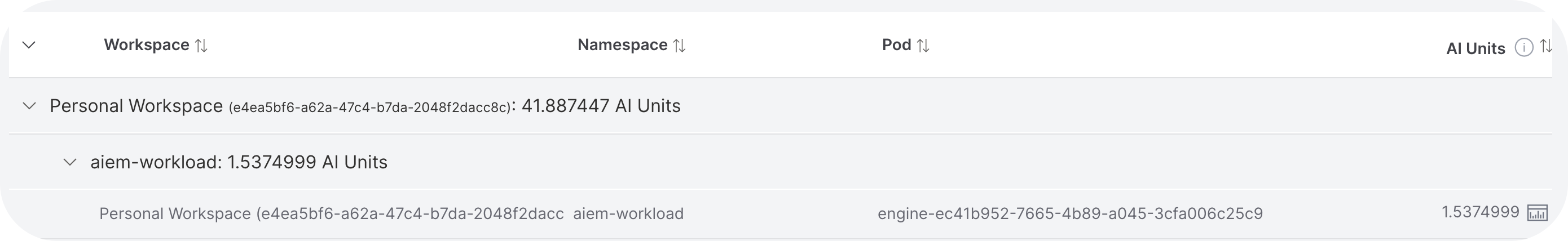Collapse all rows using the header chevron
Viewport: 1568px width, 241px height.
29,45
